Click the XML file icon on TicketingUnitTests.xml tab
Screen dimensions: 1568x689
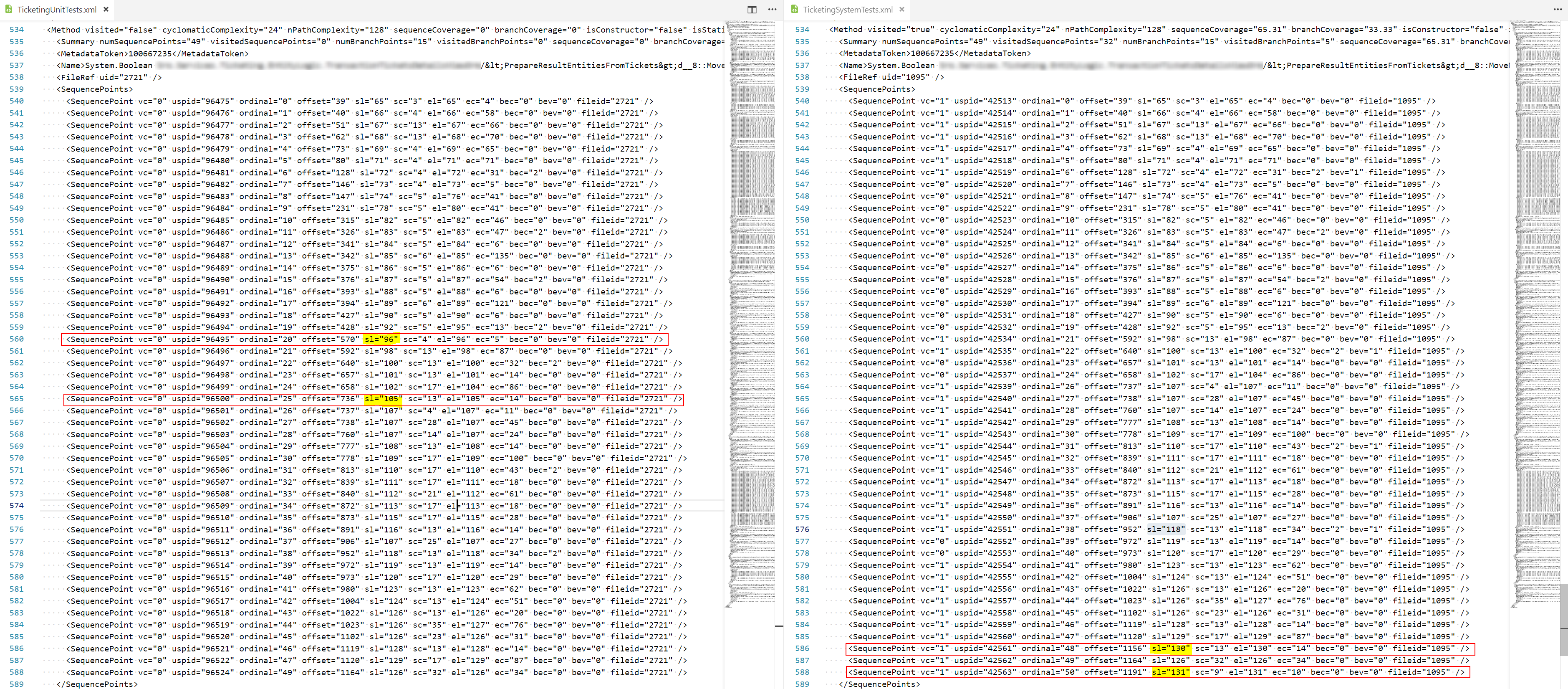[8, 9]
